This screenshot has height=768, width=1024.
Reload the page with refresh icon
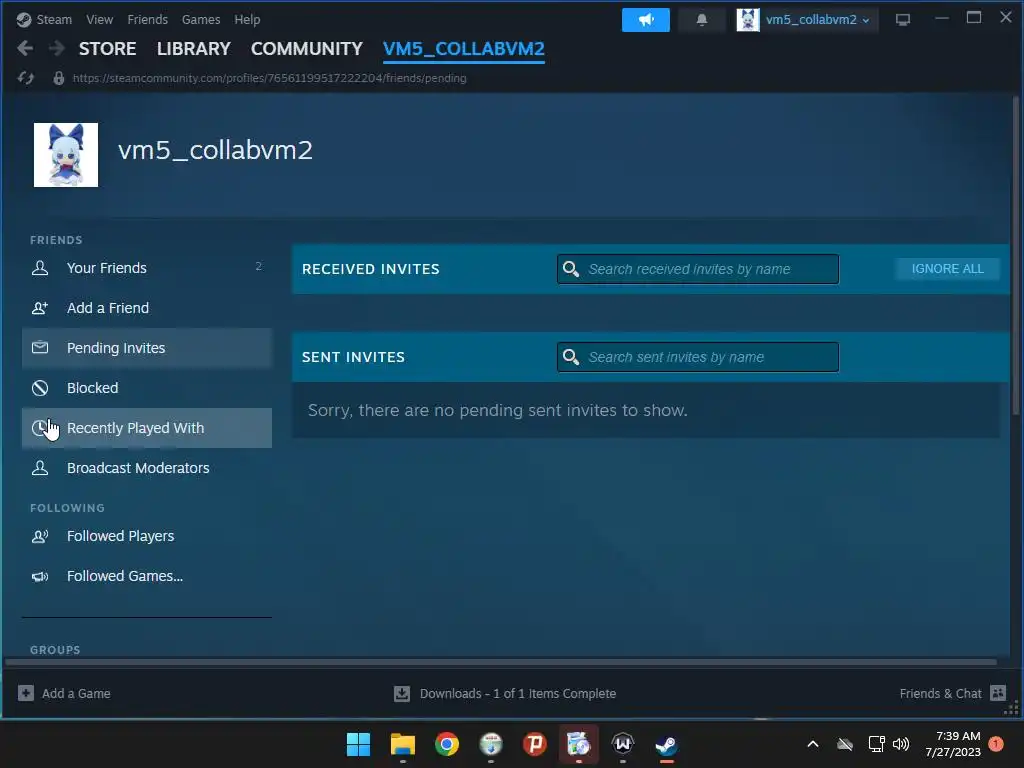coord(25,78)
